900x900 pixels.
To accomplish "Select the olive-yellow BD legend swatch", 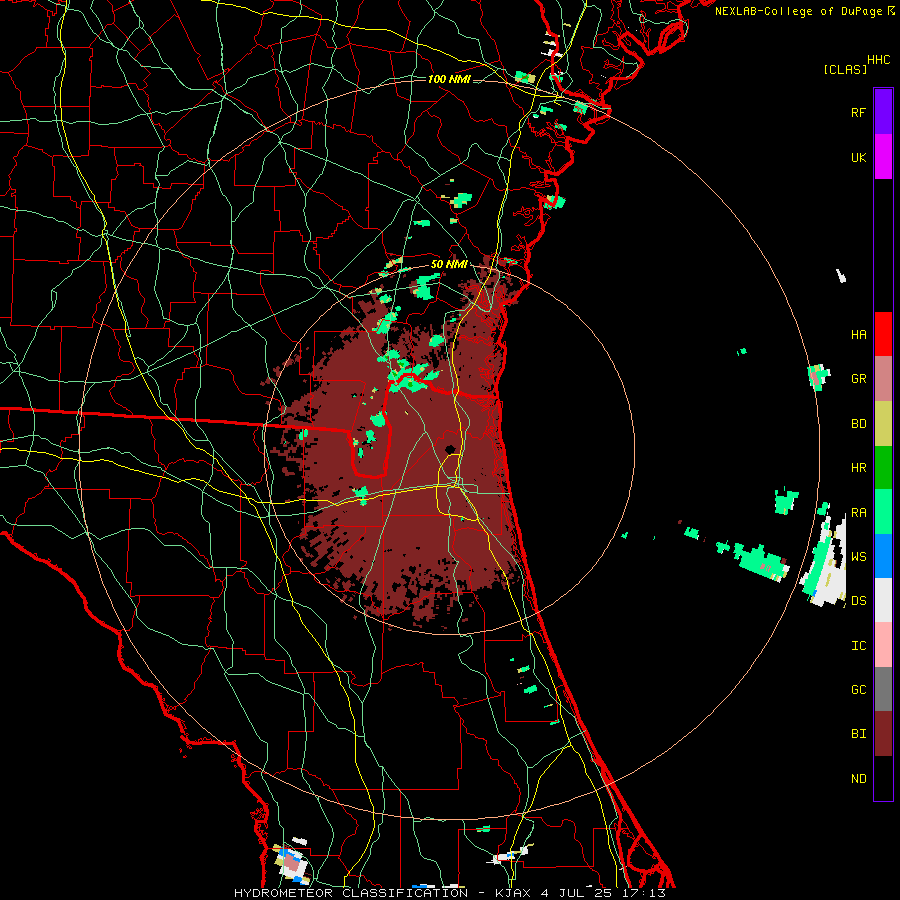I will pyautogui.click(x=883, y=423).
